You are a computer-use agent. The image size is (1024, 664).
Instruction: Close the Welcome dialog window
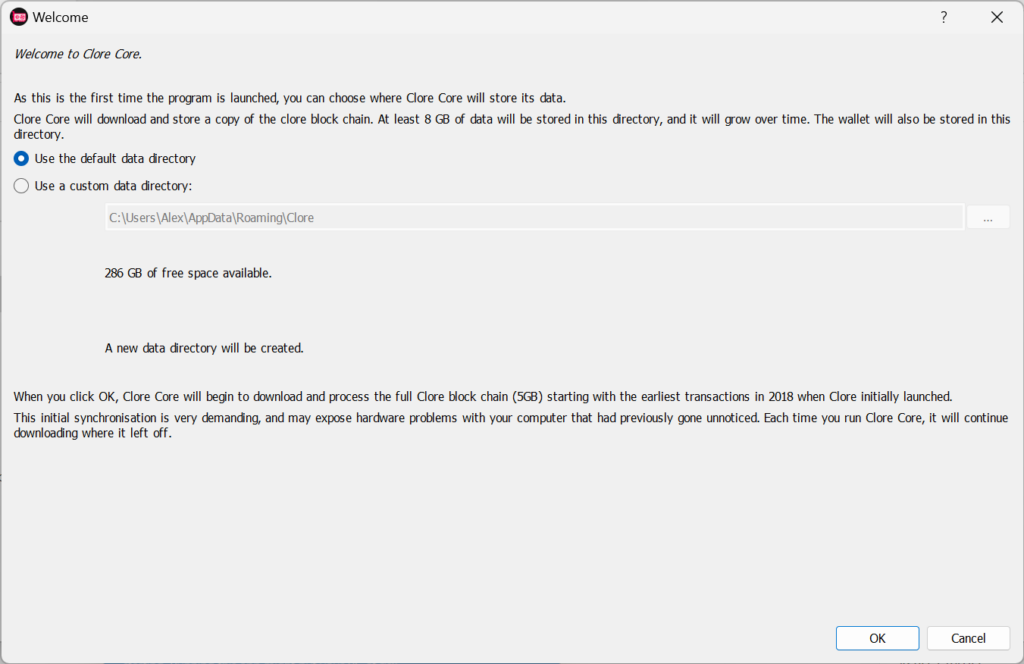[996, 17]
